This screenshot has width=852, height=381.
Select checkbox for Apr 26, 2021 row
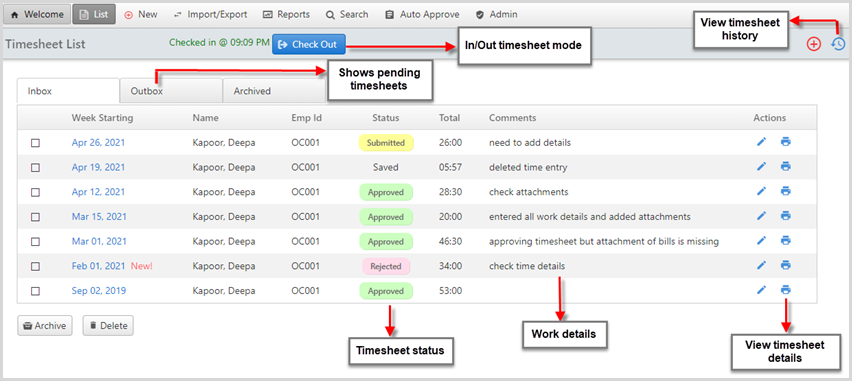click(35, 143)
